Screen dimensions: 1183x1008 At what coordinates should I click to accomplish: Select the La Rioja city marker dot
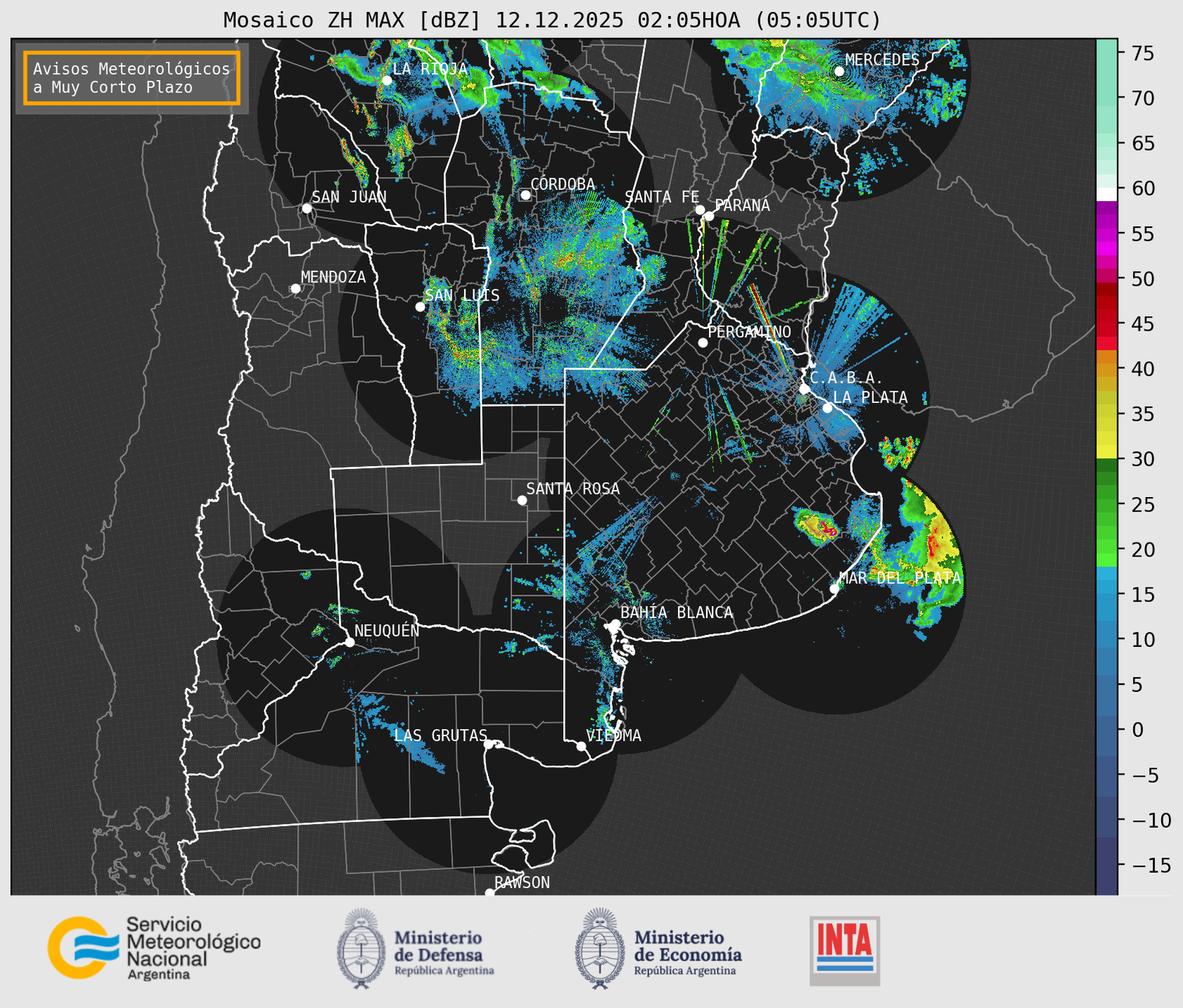tap(386, 81)
